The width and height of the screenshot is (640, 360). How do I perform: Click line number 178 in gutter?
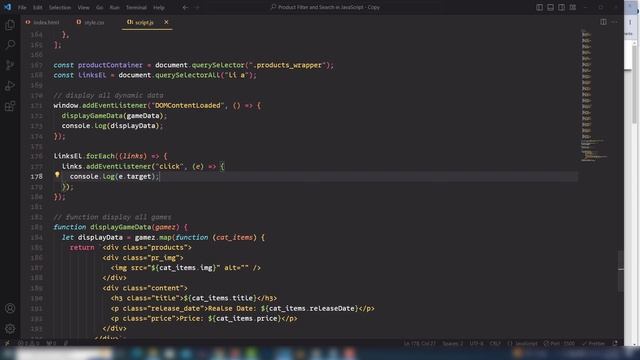pyautogui.click(x=36, y=176)
